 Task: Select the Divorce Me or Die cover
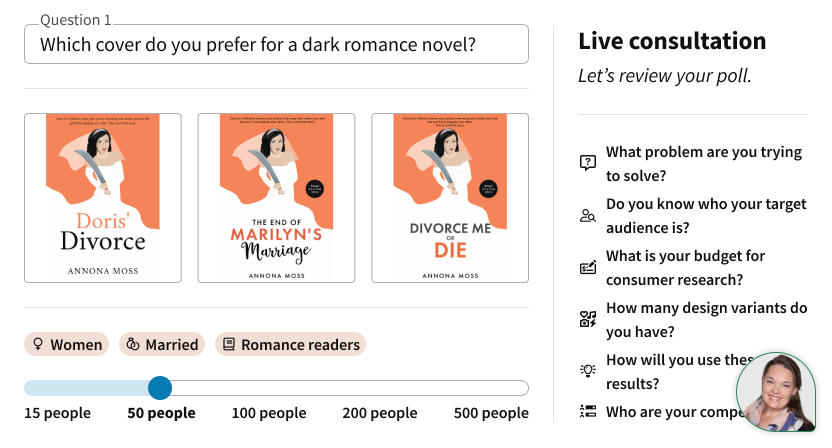click(450, 198)
